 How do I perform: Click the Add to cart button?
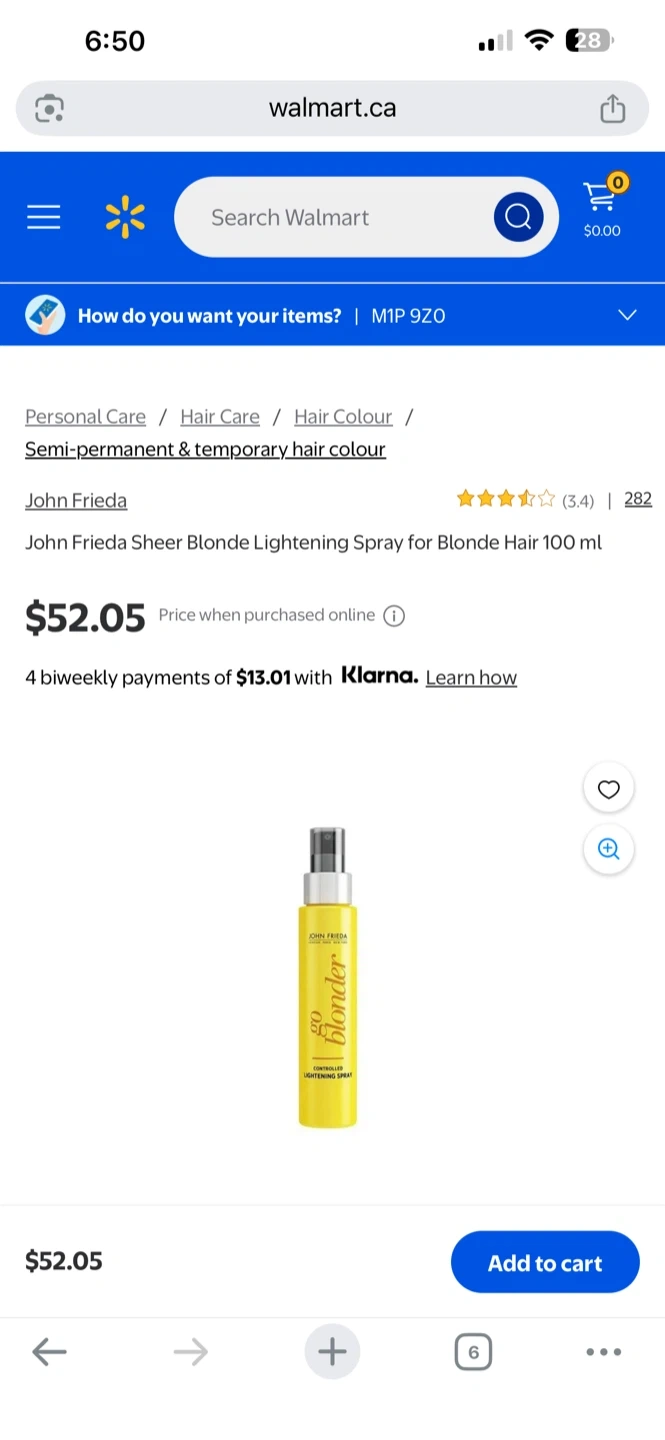(544, 1263)
